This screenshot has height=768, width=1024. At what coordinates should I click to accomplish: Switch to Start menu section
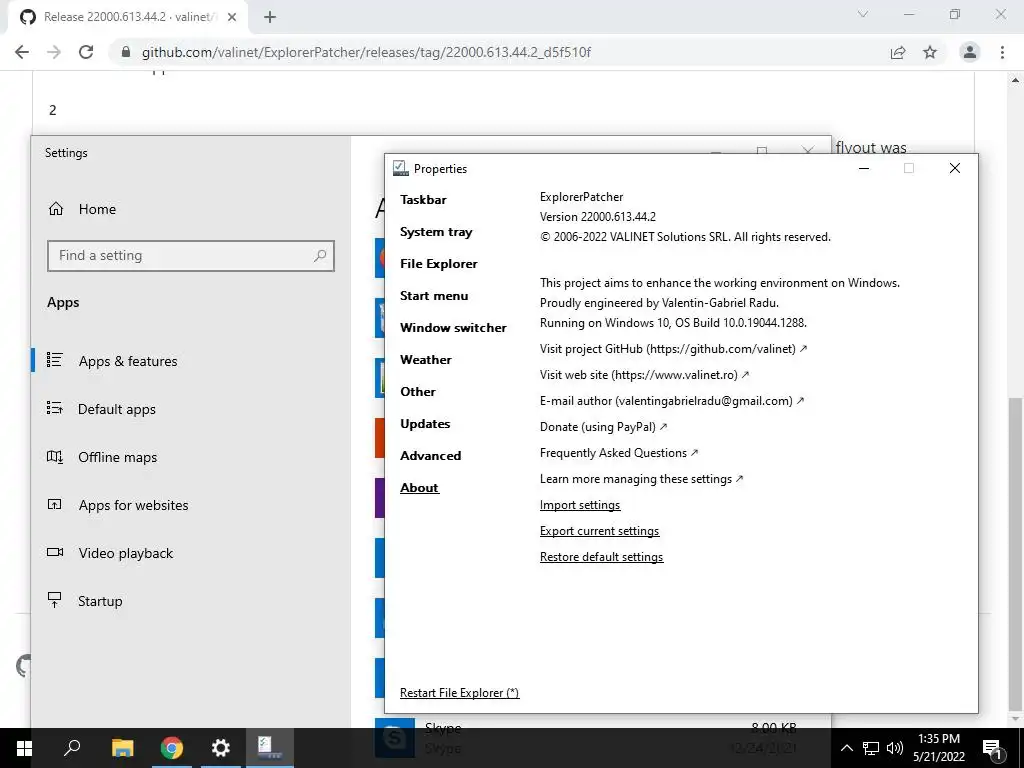[434, 296]
